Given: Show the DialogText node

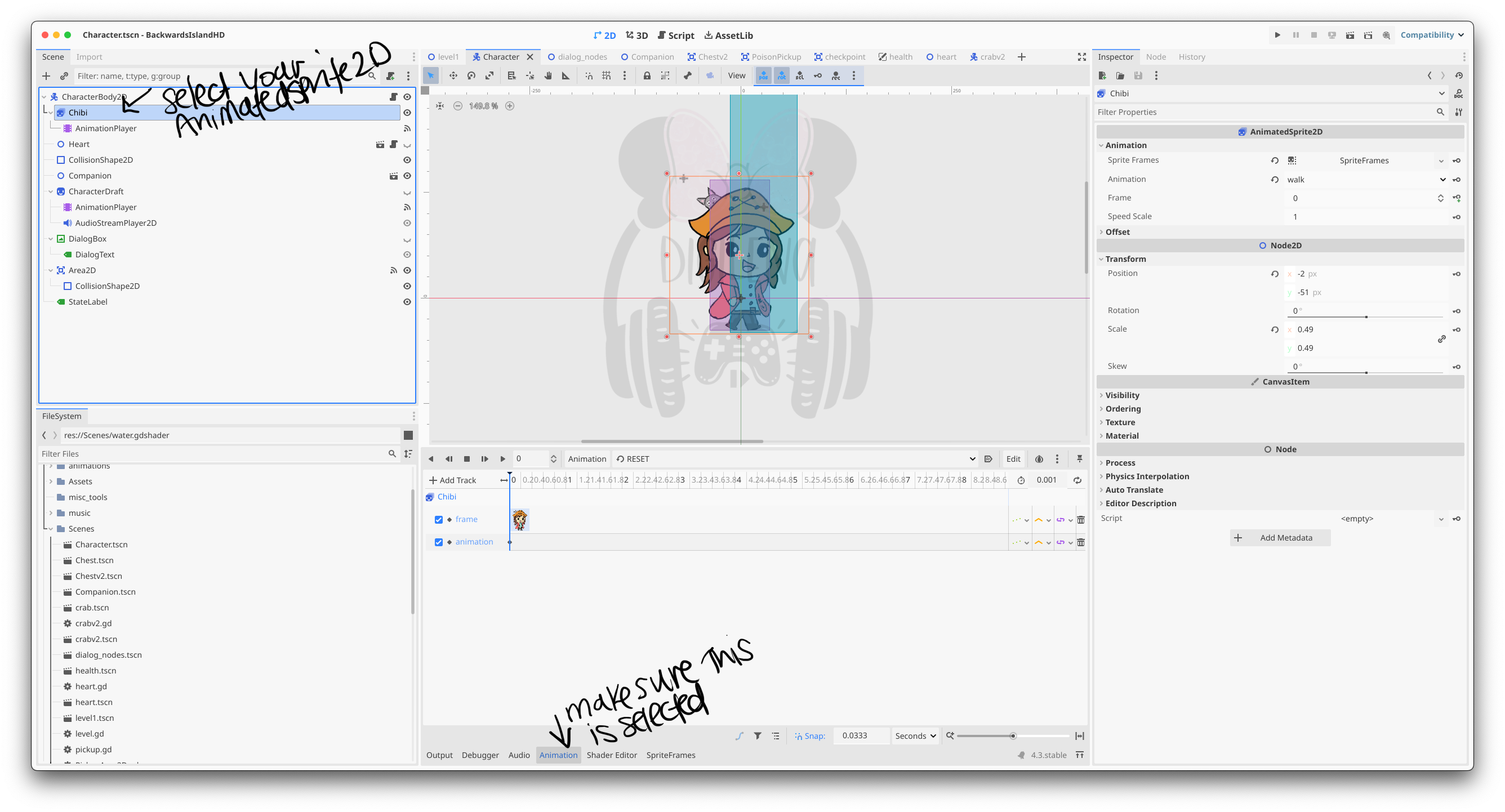Looking at the screenshot, I should tap(407, 255).
